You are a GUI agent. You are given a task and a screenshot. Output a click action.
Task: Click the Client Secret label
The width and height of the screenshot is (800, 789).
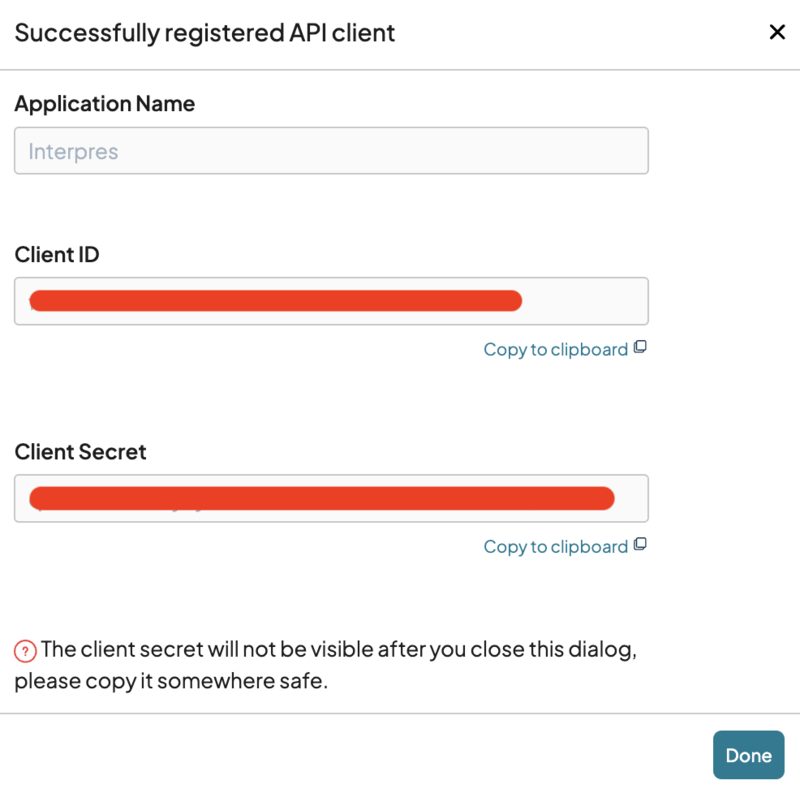coord(80,452)
